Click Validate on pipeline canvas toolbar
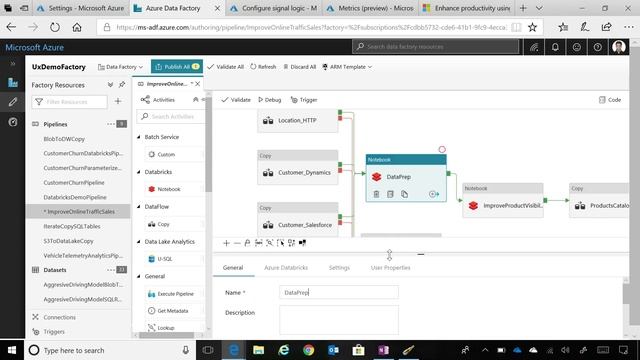This screenshot has height=360, width=640. point(236,100)
